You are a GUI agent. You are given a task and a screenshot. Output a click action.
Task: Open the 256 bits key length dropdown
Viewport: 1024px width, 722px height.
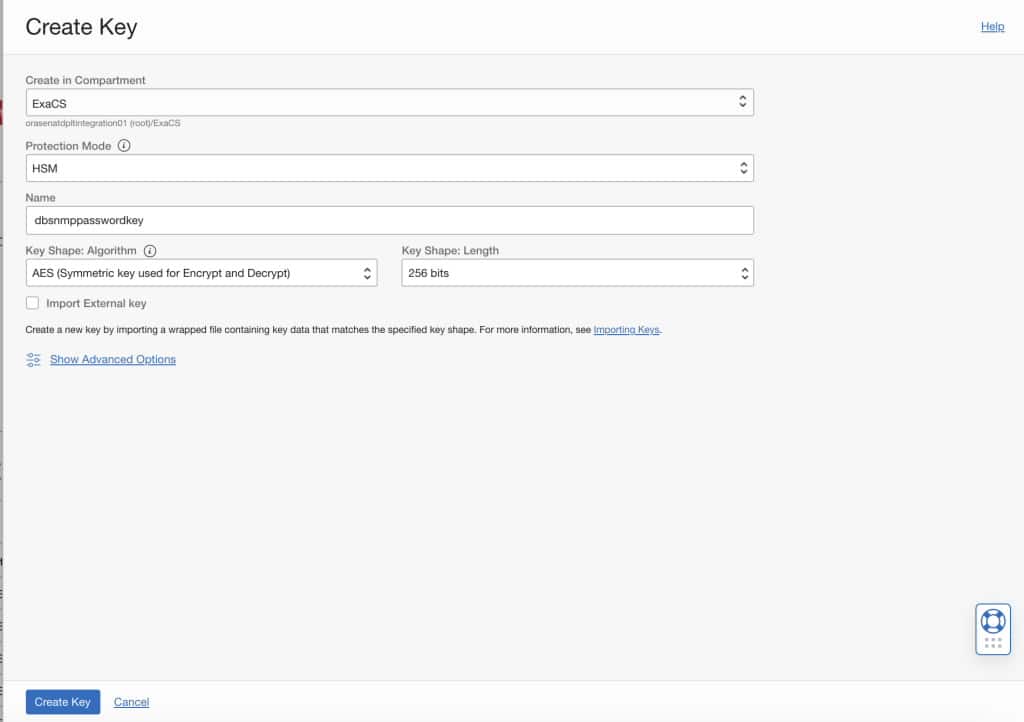pos(575,271)
